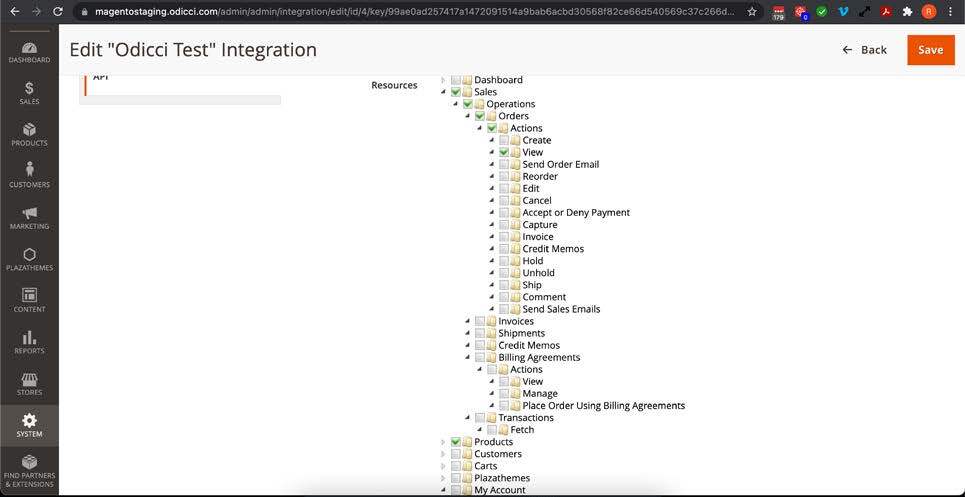The width and height of the screenshot is (965, 497).
Task: Open Find Partners & Extensions menu
Action: pyautogui.click(x=29, y=469)
